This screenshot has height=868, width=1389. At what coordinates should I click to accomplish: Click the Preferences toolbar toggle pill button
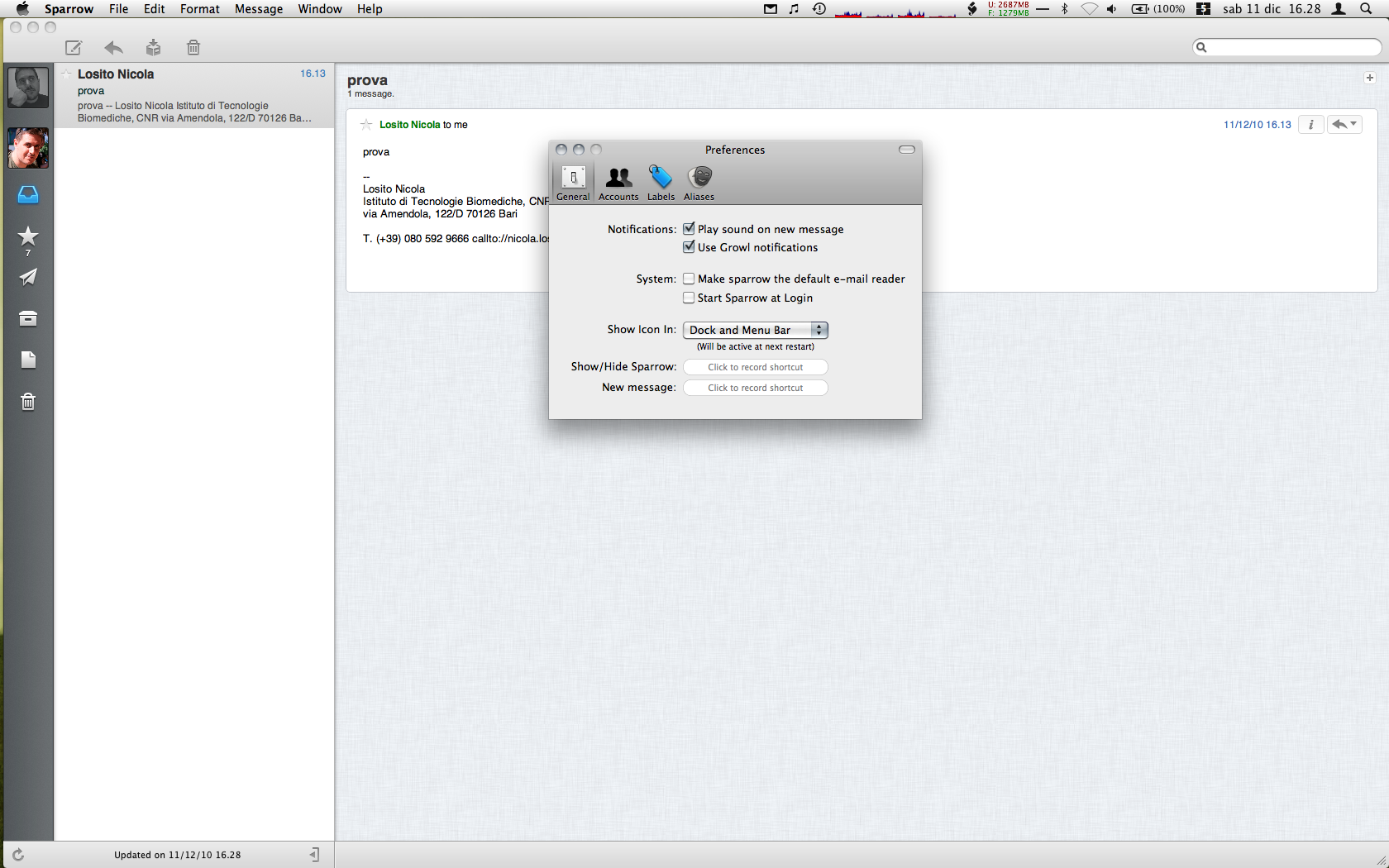click(907, 150)
